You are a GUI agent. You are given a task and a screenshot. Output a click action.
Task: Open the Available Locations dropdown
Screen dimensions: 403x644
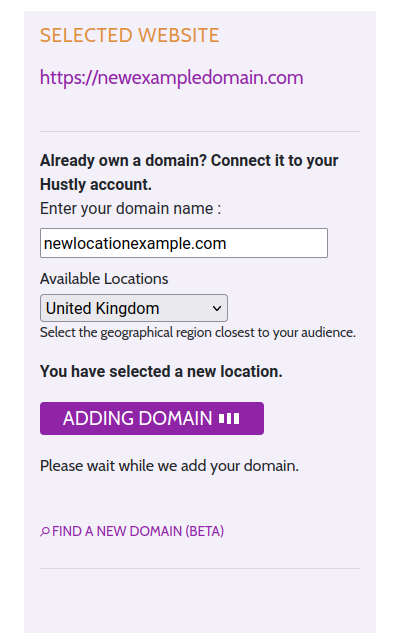click(134, 308)
